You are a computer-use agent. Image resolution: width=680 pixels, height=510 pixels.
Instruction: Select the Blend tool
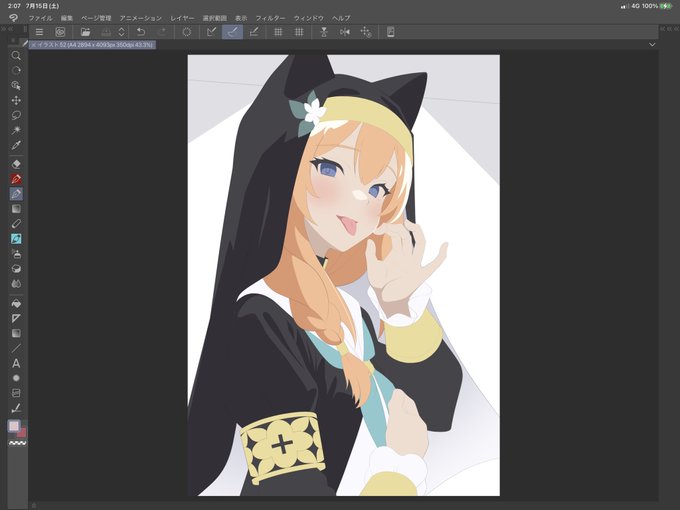[x=16, y=284]
